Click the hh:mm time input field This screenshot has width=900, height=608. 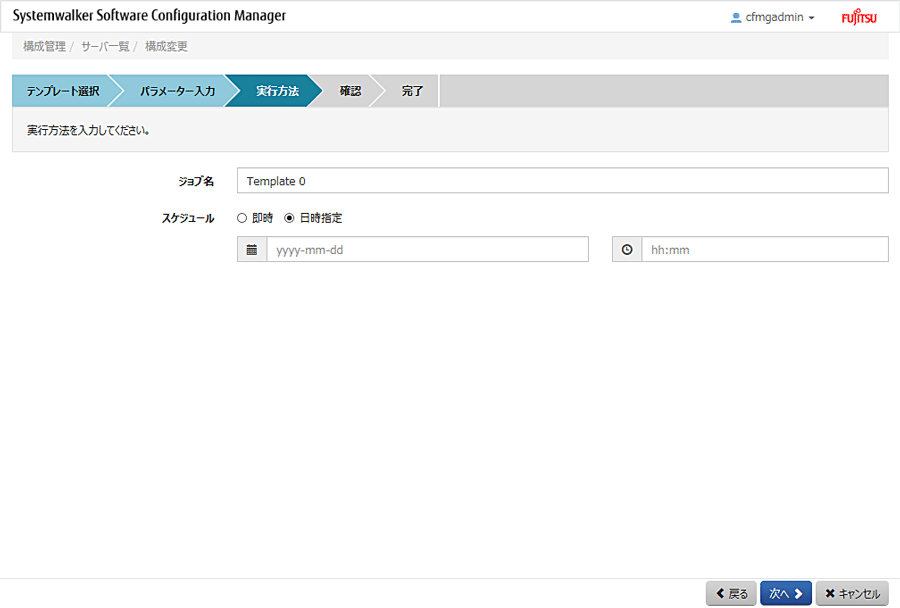(x=764, y=250)
